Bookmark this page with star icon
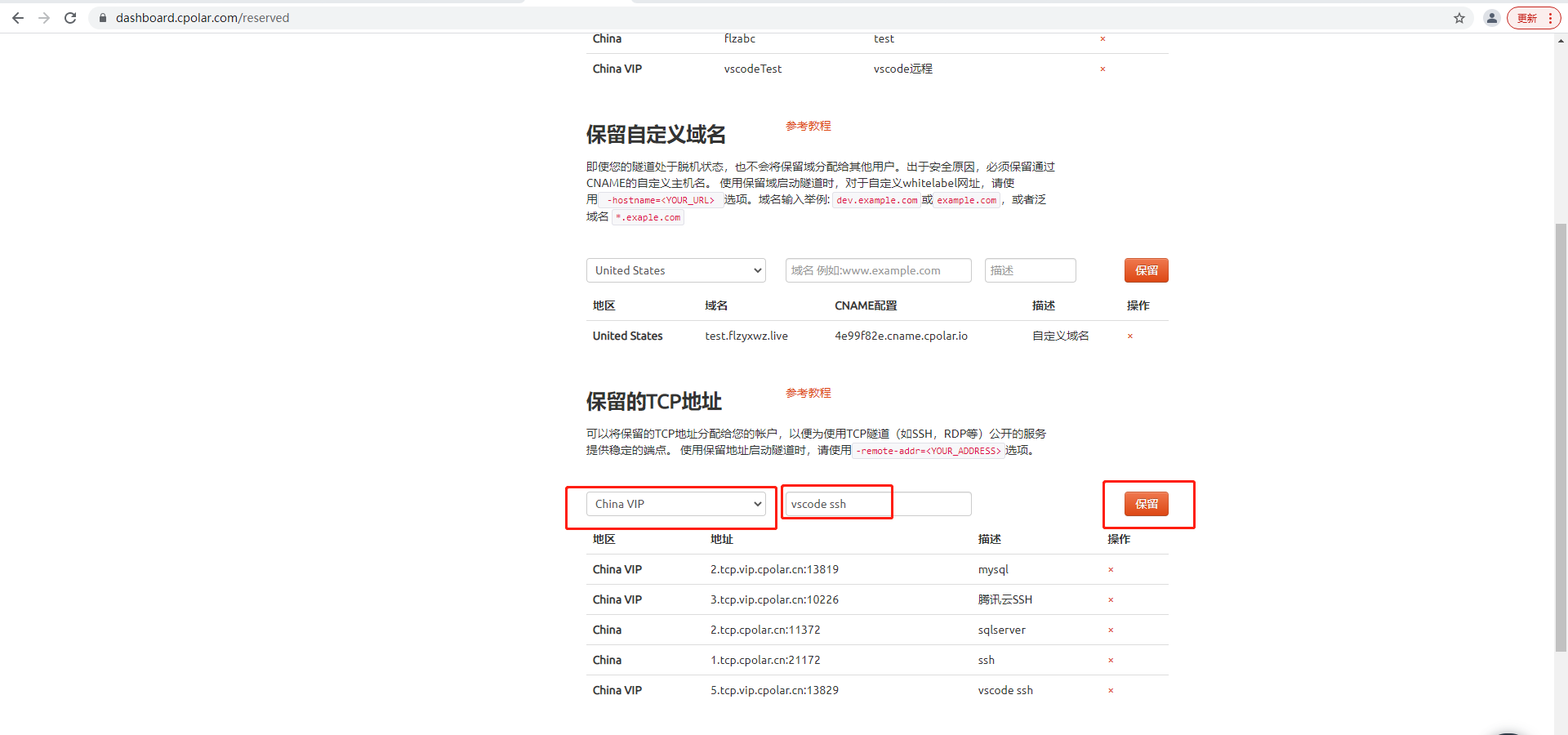This screenshot has height=735, width=1568. click(x=1459, y=18)
